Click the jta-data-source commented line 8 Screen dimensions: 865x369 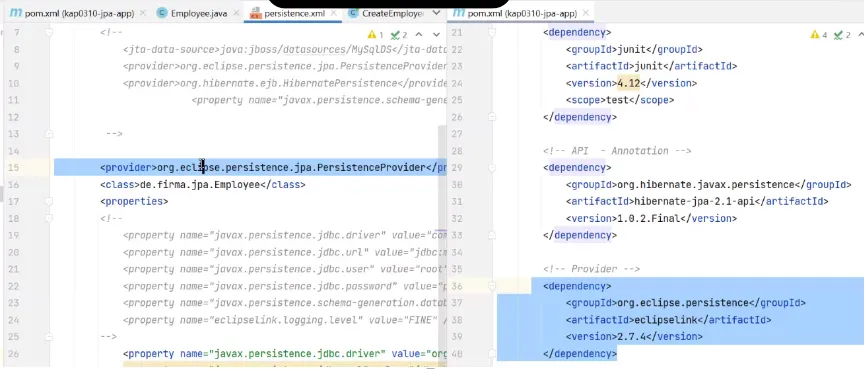[285, 50]
